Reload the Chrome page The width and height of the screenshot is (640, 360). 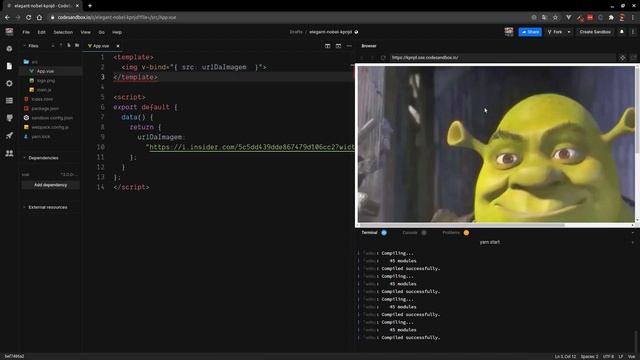point(28,17)
